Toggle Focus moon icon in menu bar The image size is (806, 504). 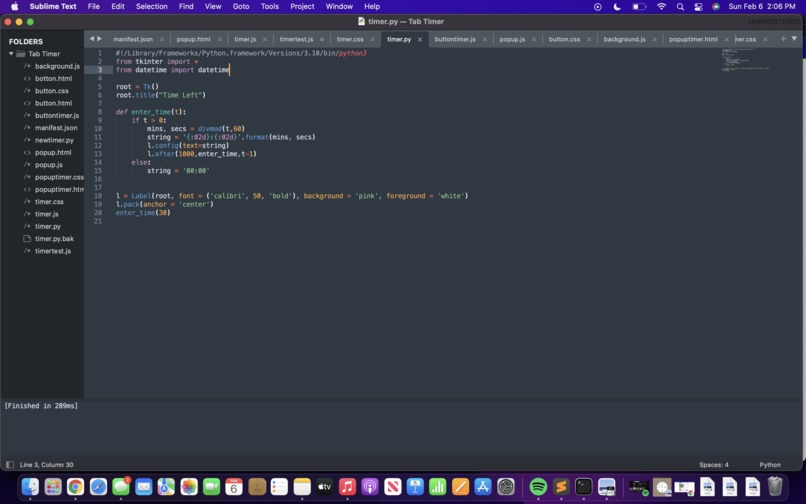coord(617,7)
